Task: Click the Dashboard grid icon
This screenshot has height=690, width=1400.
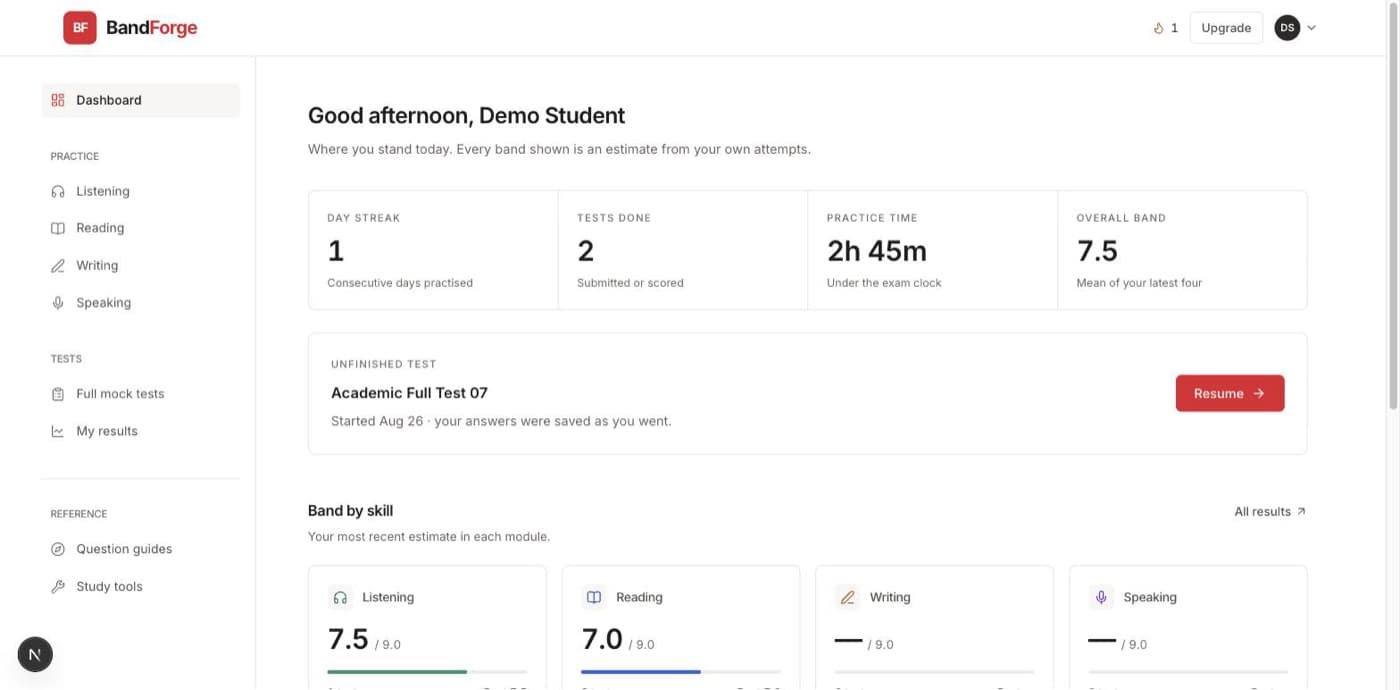Action: [58, 100]
